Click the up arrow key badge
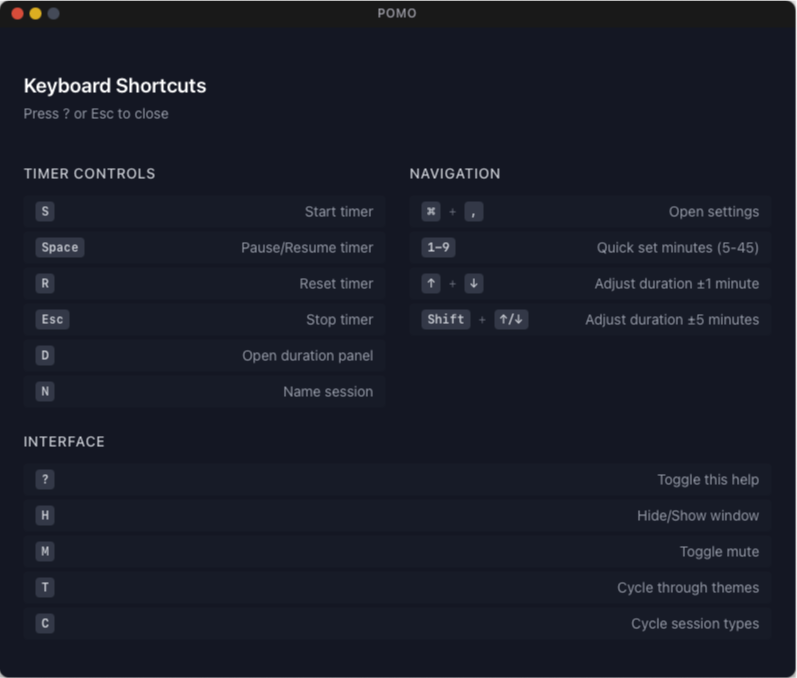Screen dimensions: 797x678 coord(431,284)
